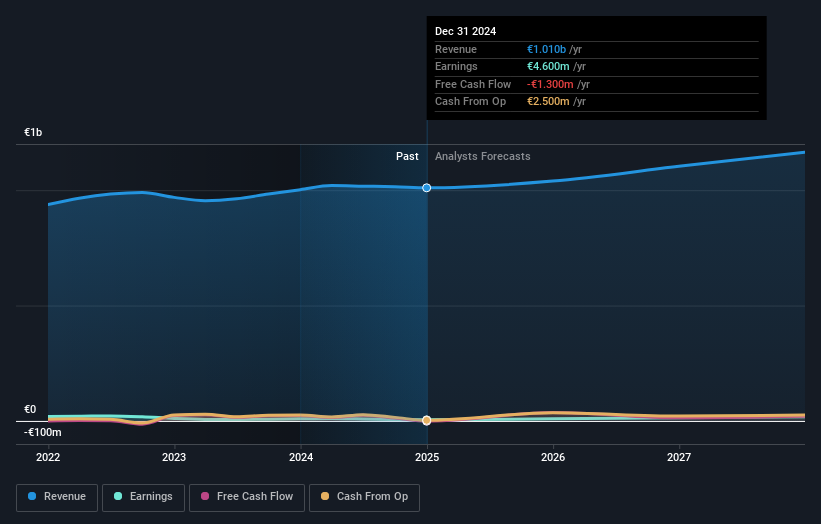Click the 2024 x-axis label
The width and height of the screenshot is (821, 524).
[x=301, y=458]
